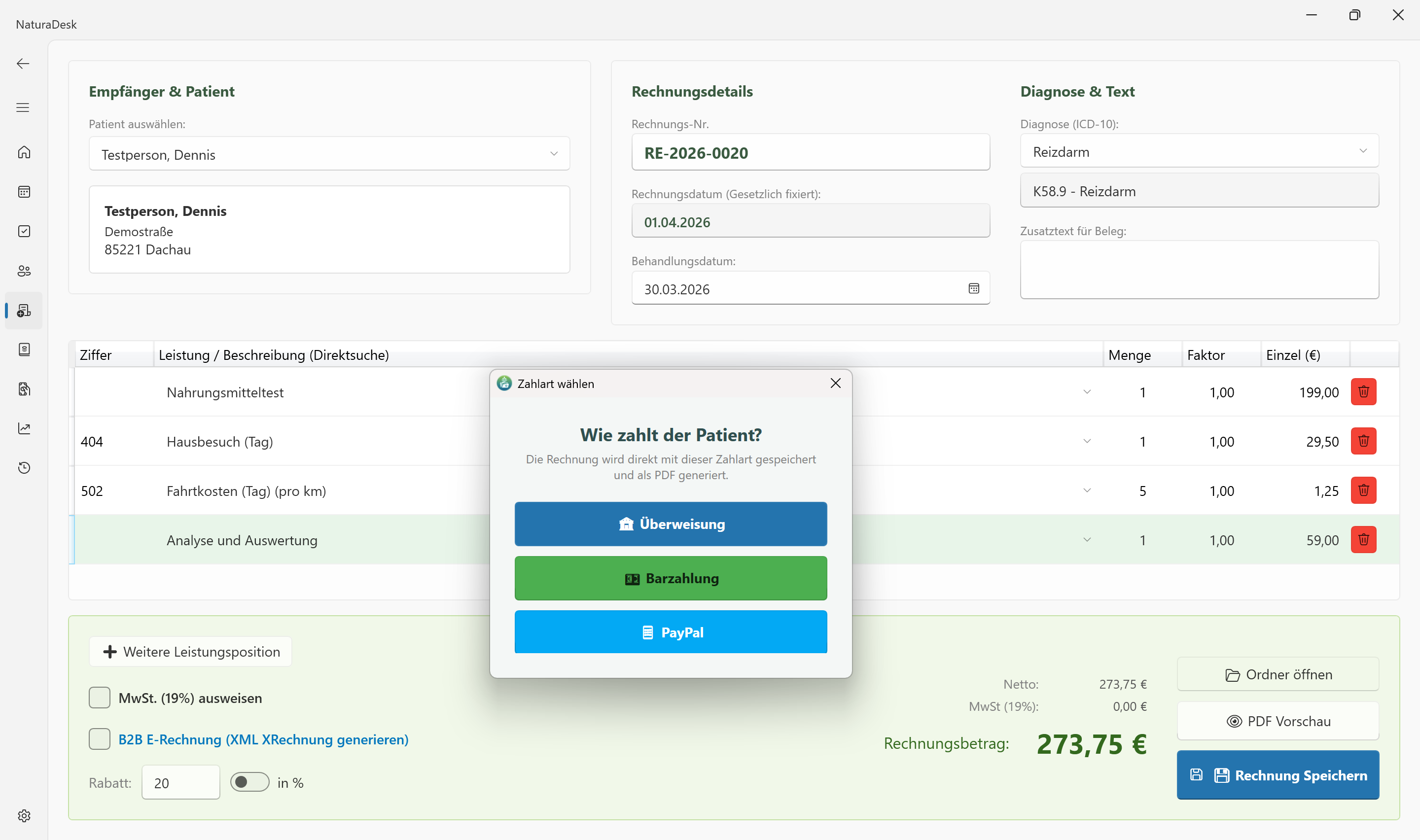This screenshot has width=1420, height=840.
Task: Open the calendar picker for Behandlungsdatum
Action: coord(974,288)
